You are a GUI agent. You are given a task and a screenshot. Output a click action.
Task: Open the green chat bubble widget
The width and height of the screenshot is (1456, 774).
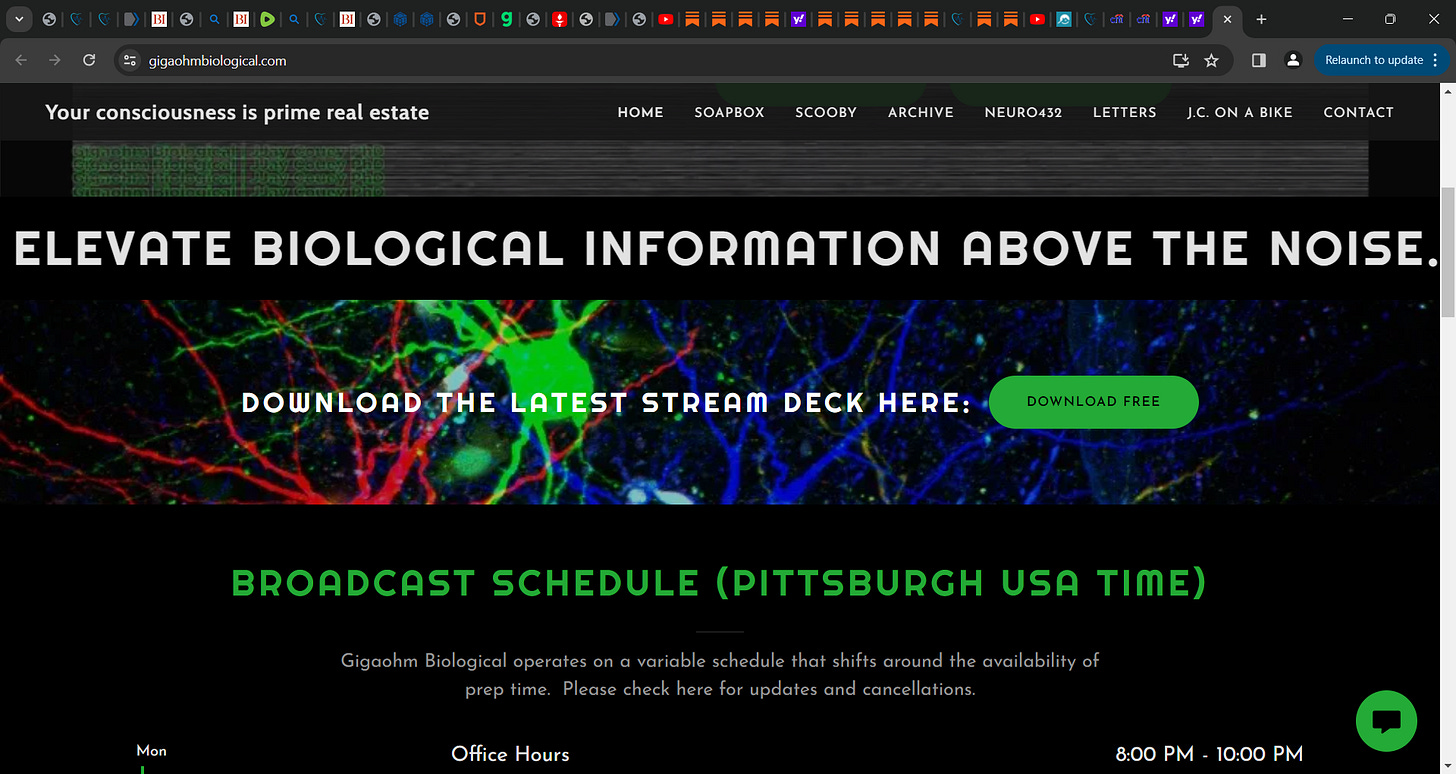pos(1386,721)
